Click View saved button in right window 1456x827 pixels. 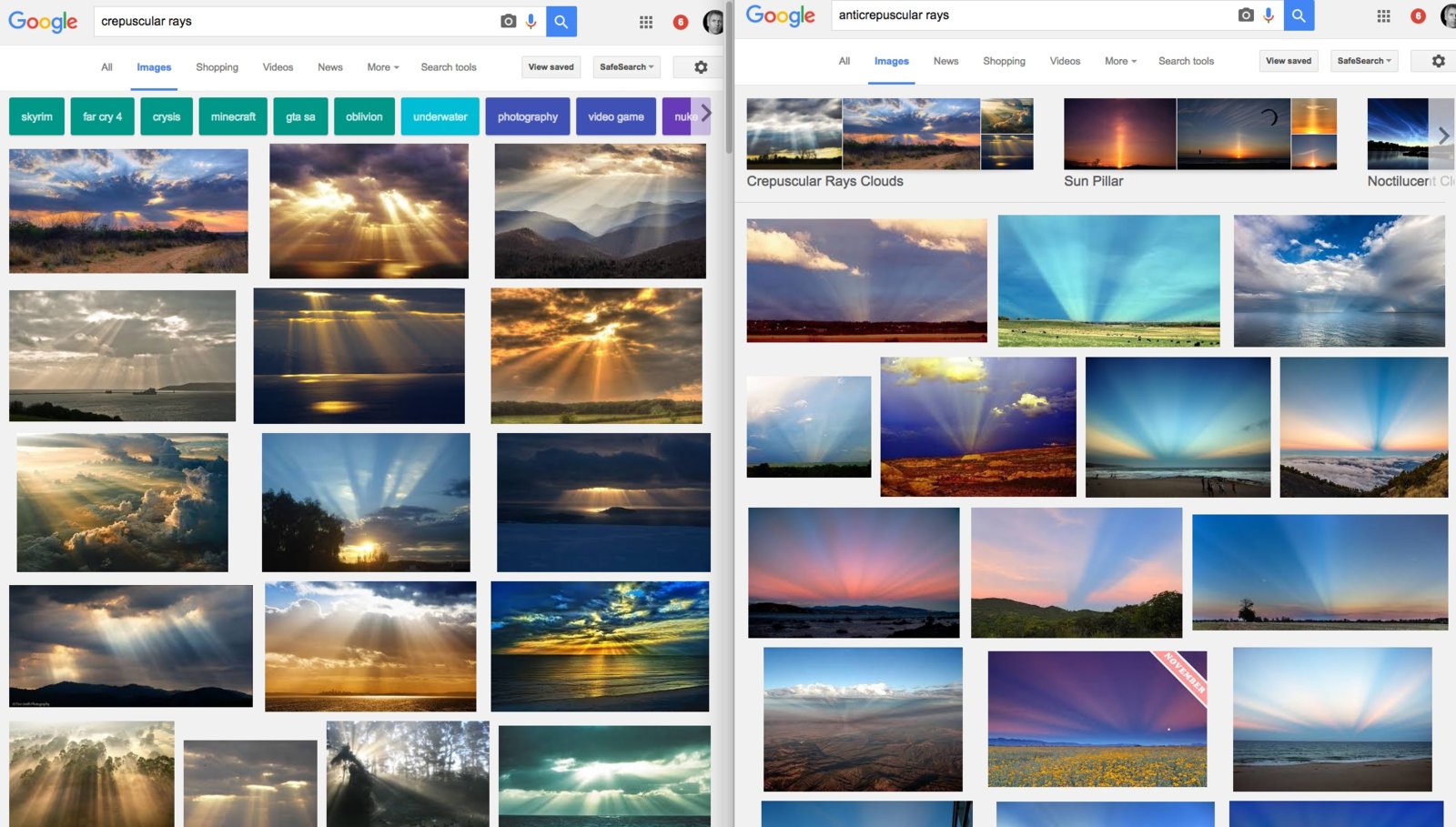[1288, 61]
